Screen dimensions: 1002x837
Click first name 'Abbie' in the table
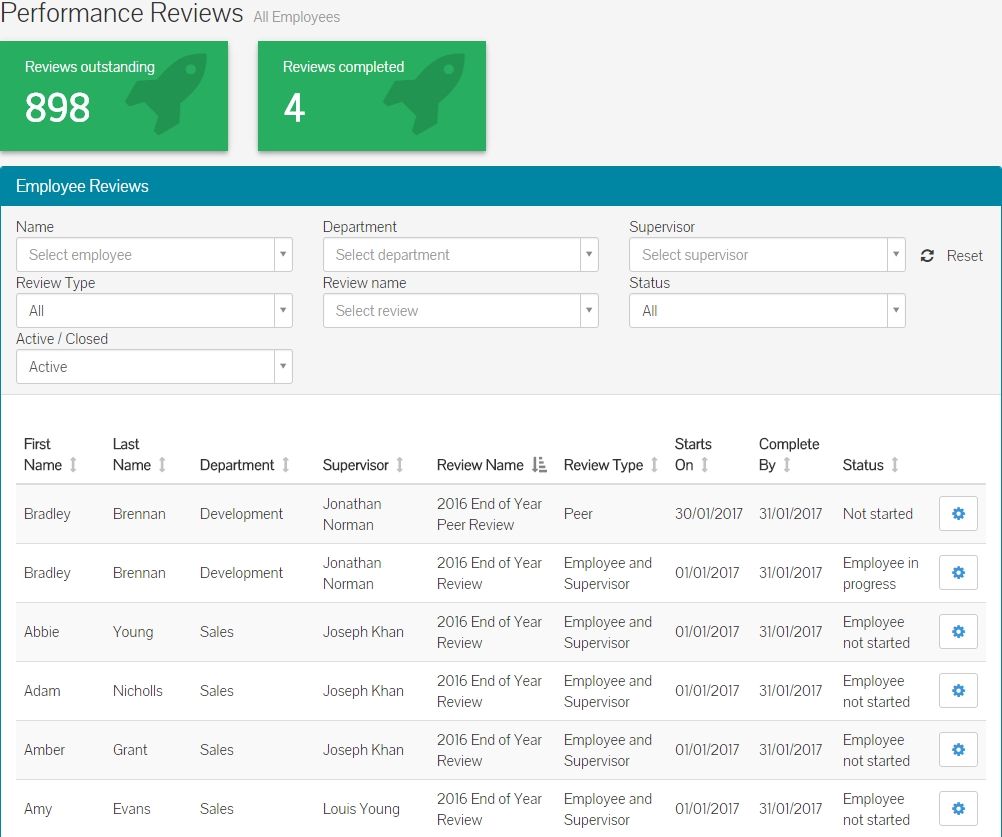click(42, 632)
